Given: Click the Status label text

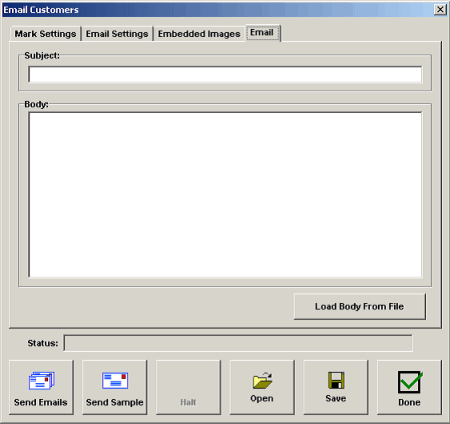Looking at the screenshot, I should (43, 343).
